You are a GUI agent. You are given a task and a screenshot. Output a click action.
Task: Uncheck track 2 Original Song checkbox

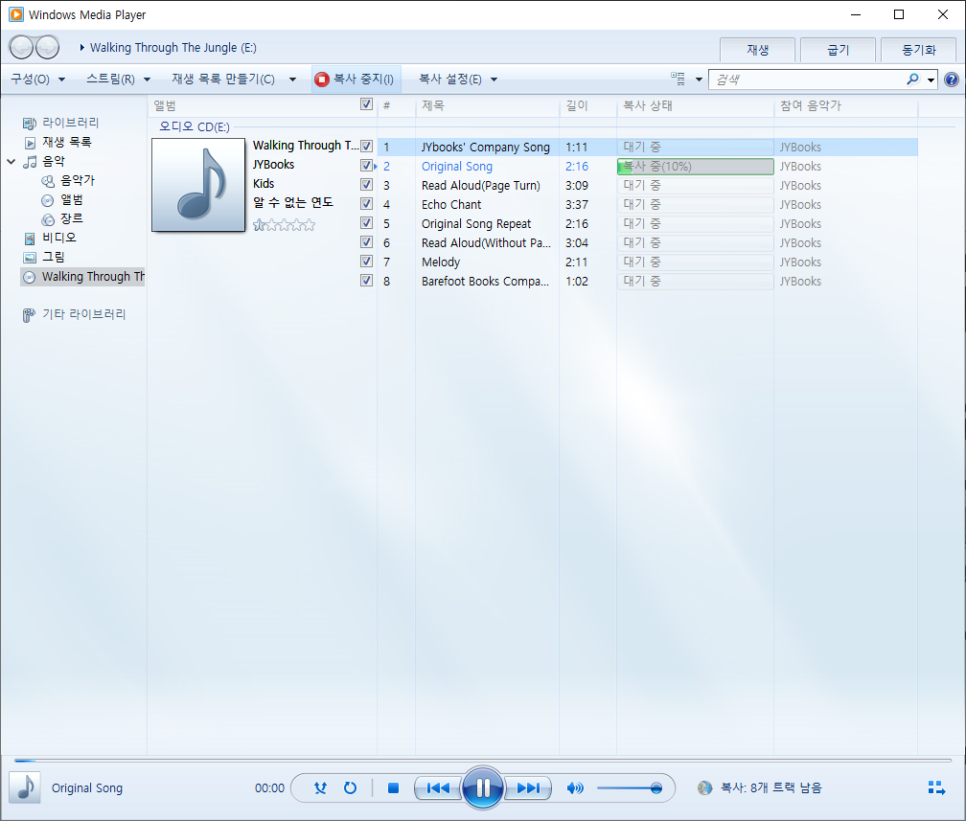[367, 166]
